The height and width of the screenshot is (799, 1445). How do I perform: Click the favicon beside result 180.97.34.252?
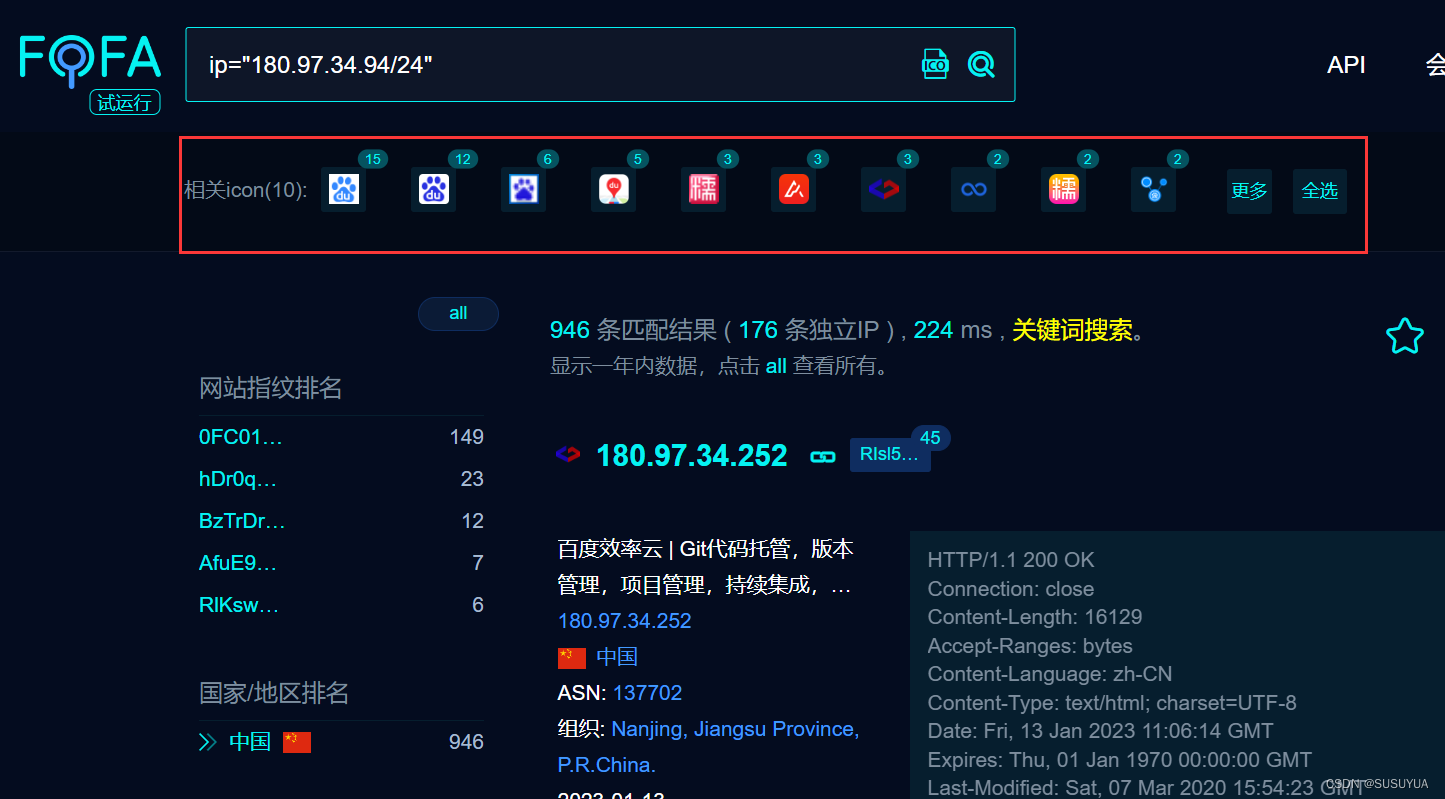point(567,455)
